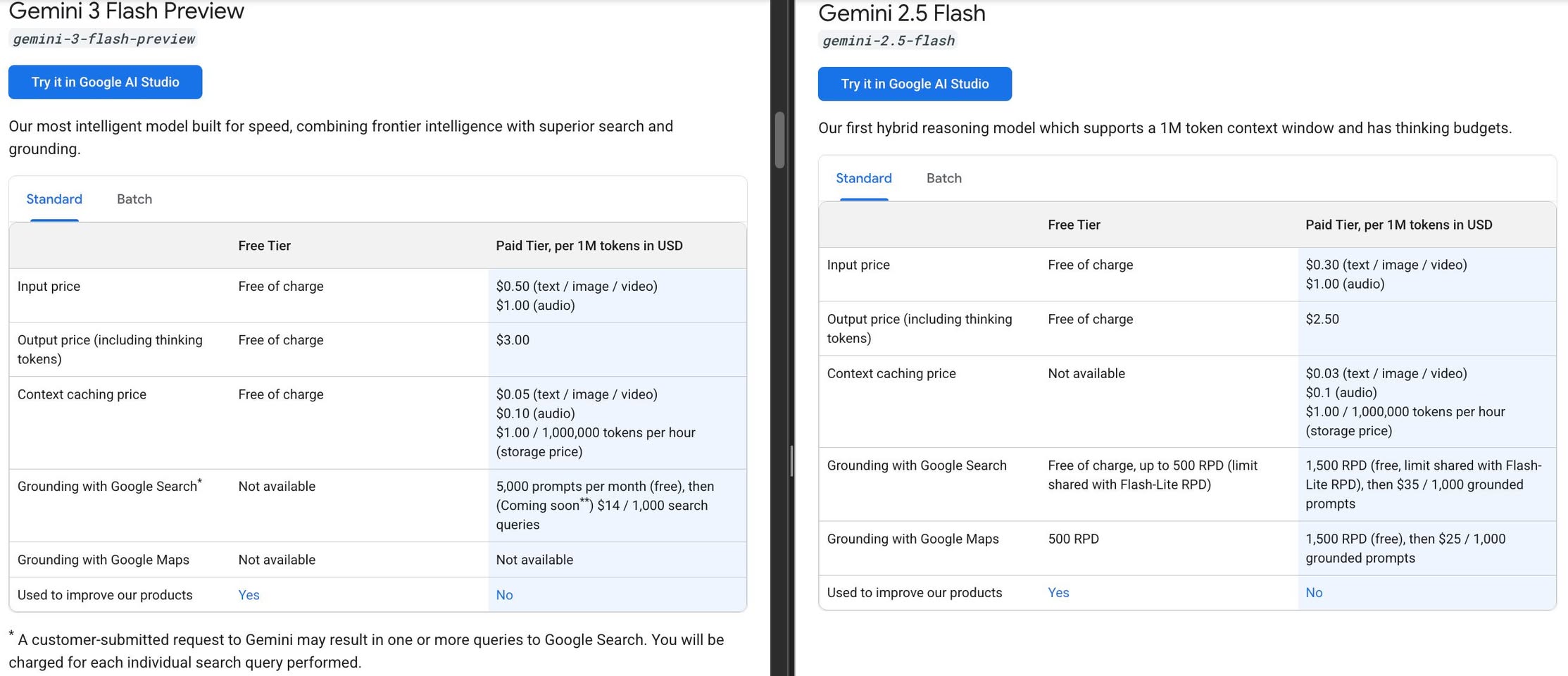The width and height of the screenshot is (1568, 676).
Task: Select the gemini-2.5-flash model code badge
Action: pyautogui.click(x=888, y=40)
